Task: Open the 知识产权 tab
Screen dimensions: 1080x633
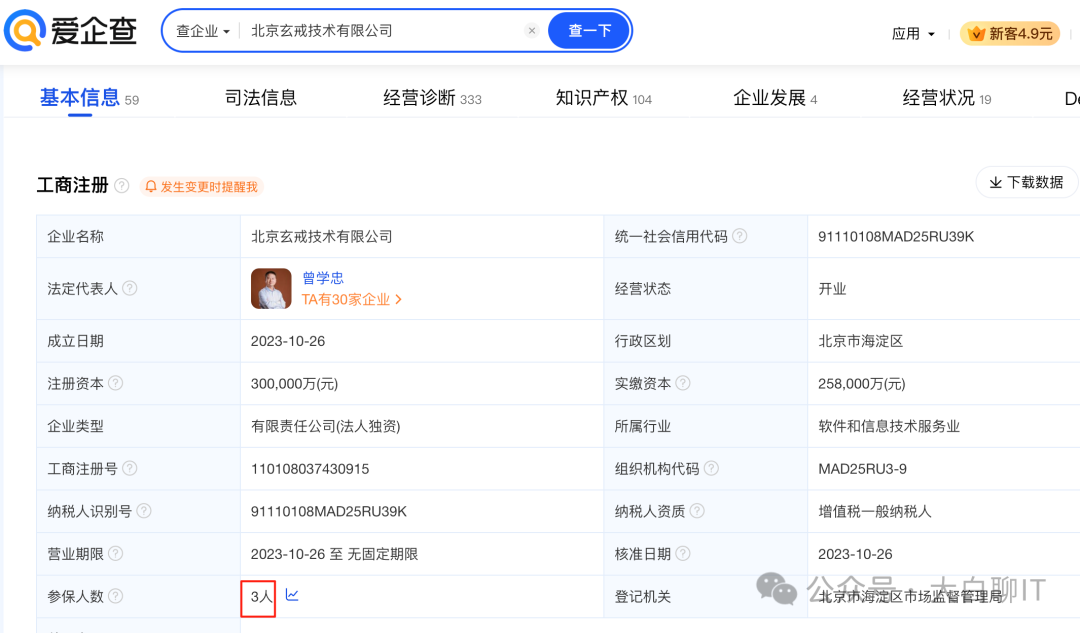Action: point(595,97)
